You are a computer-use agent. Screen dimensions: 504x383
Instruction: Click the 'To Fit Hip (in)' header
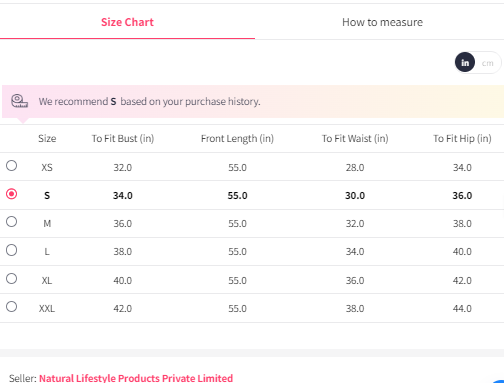[462, 138]
